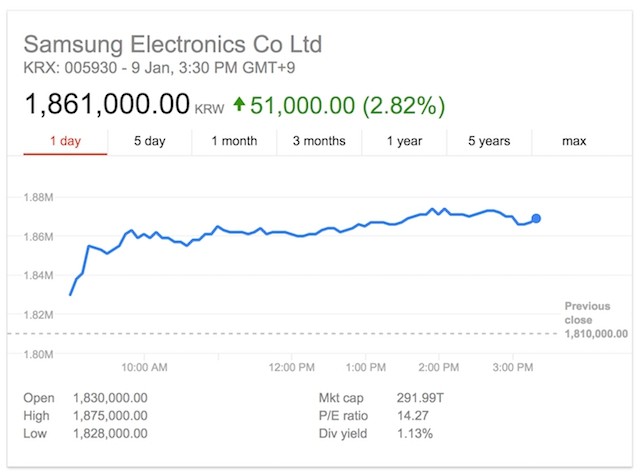Click the green up arrow icon
The height and width of the screenshot is (472, 640).
pyautogui.click(x=239, y=104)
